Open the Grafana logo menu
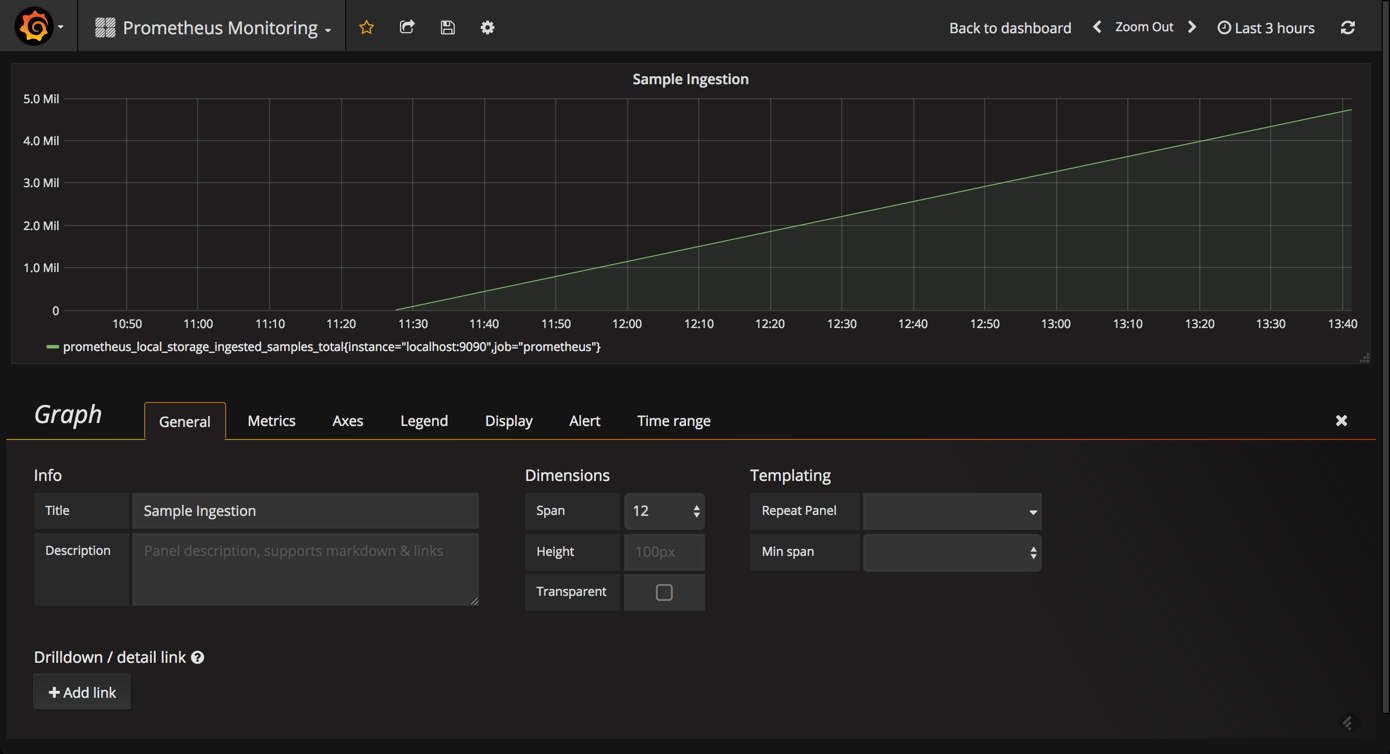This screenshot has height=754, width=1390. [x=38, y=27]
